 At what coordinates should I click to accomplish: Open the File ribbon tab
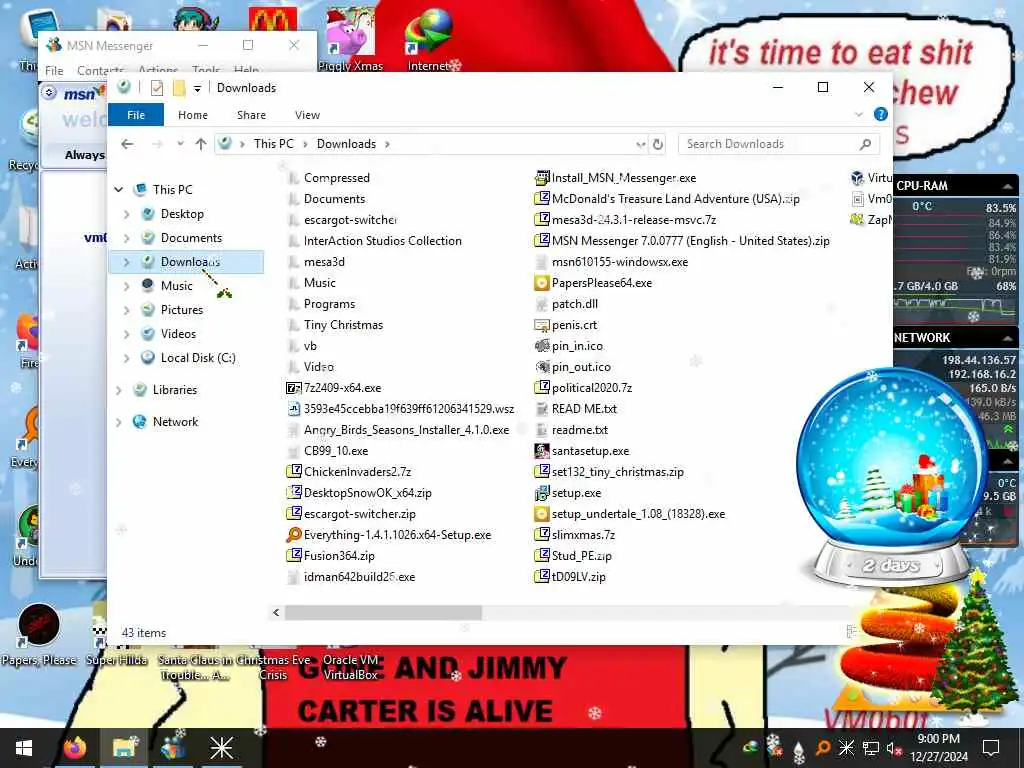tap(136, 115)
